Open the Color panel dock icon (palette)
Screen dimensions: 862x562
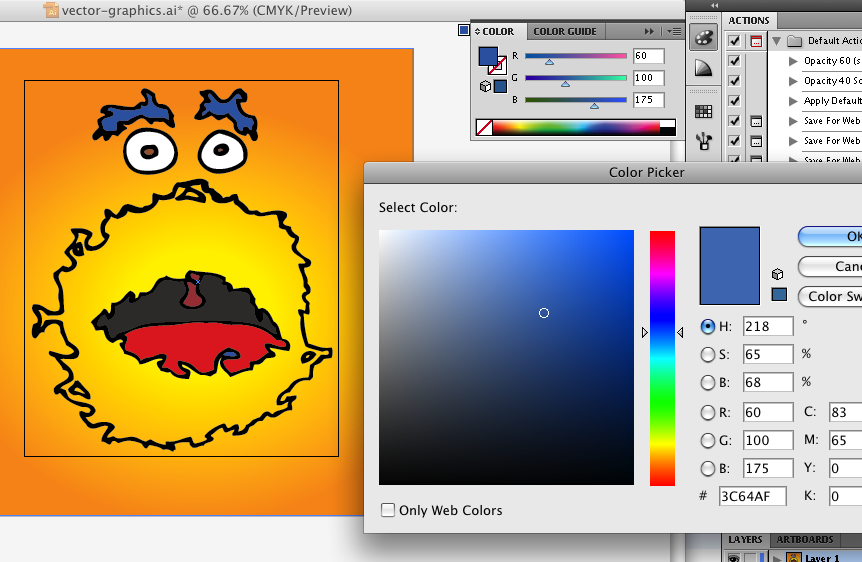pos(703,38)
